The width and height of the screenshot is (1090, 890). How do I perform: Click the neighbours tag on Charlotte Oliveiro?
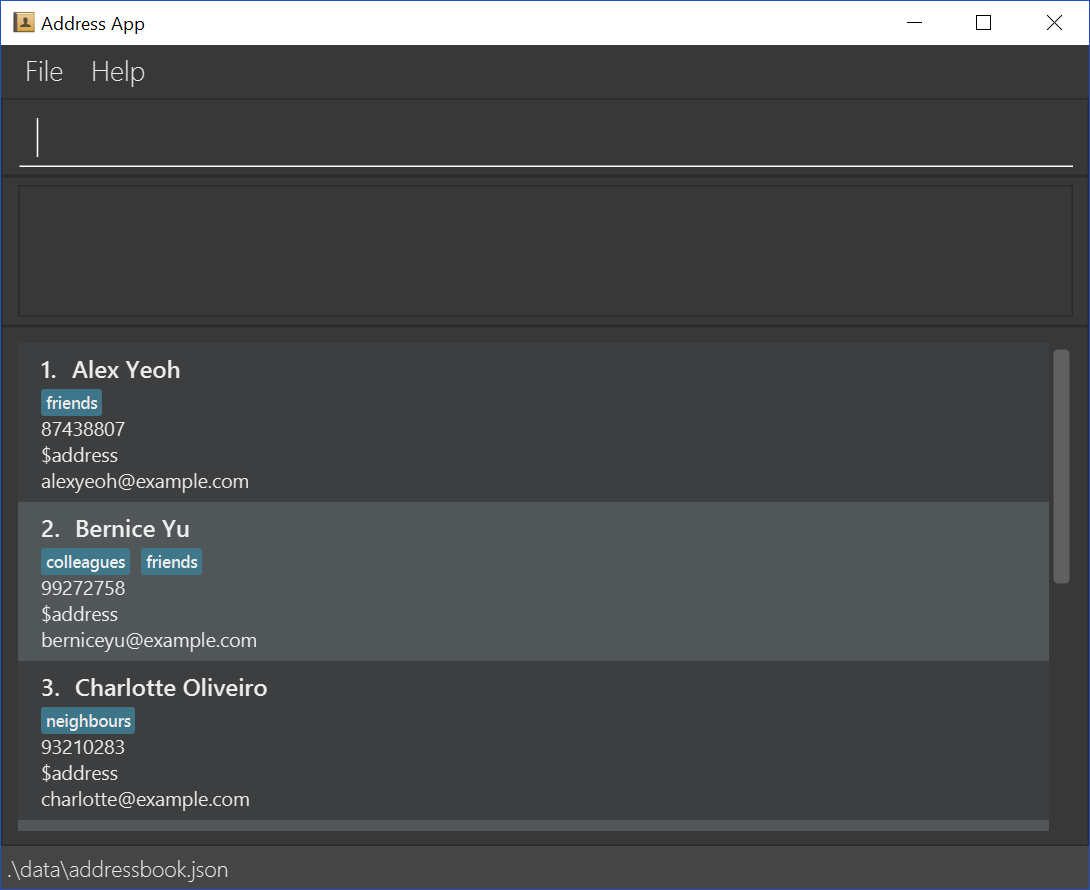(x=88, y=721)
